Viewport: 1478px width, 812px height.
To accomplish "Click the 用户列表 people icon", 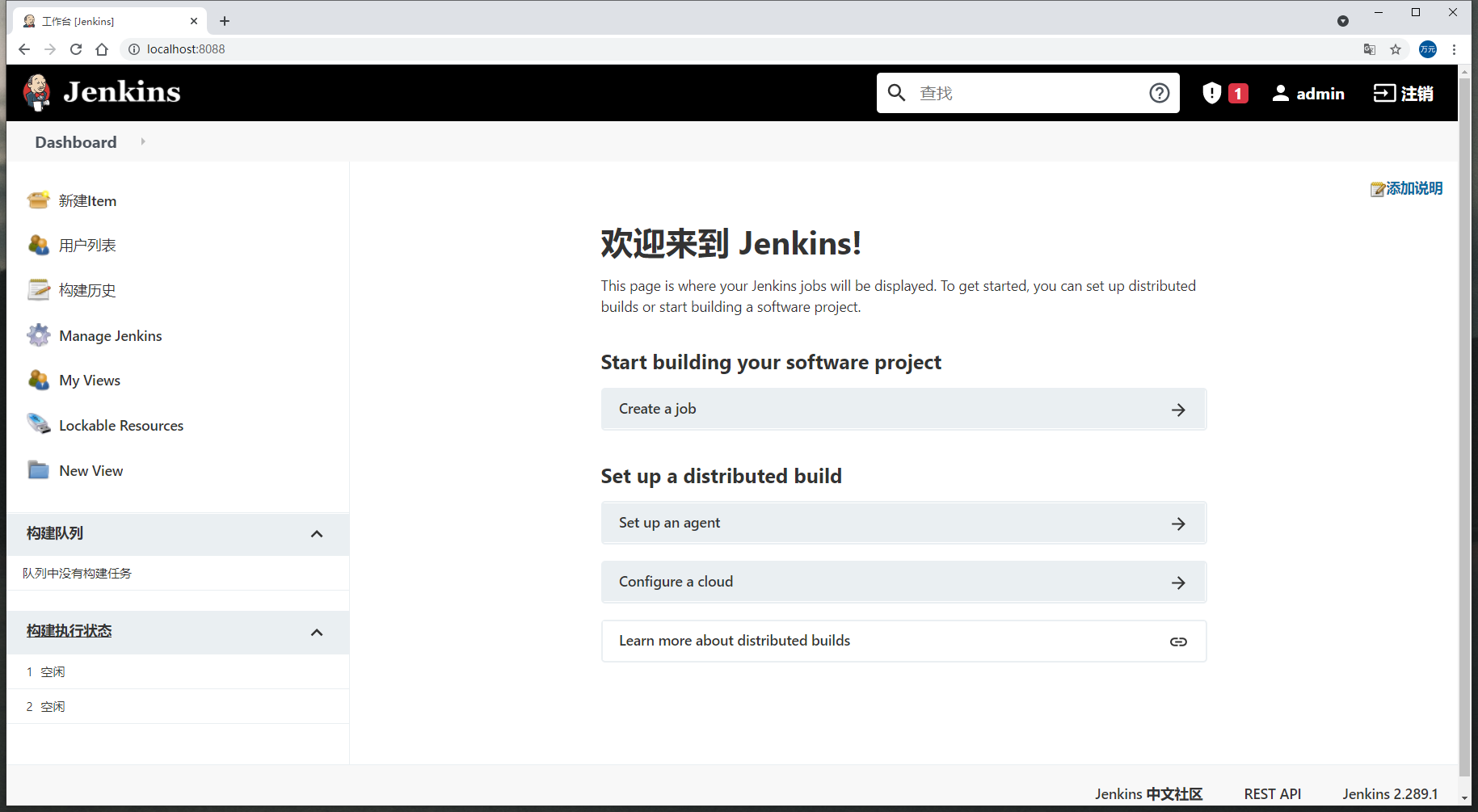I will coord(38,245).
